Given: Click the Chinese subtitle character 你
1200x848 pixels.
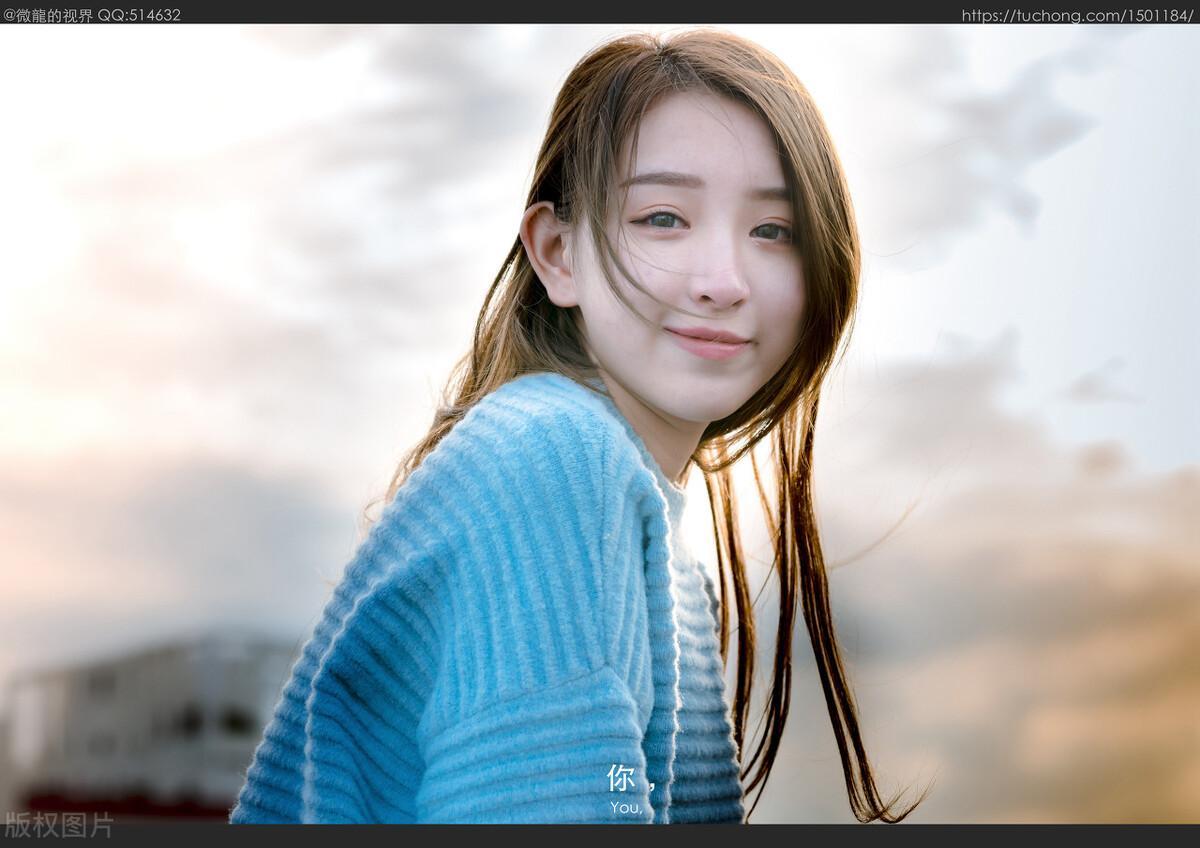Looking at the screenshot, I should click(x=621, y=778).
